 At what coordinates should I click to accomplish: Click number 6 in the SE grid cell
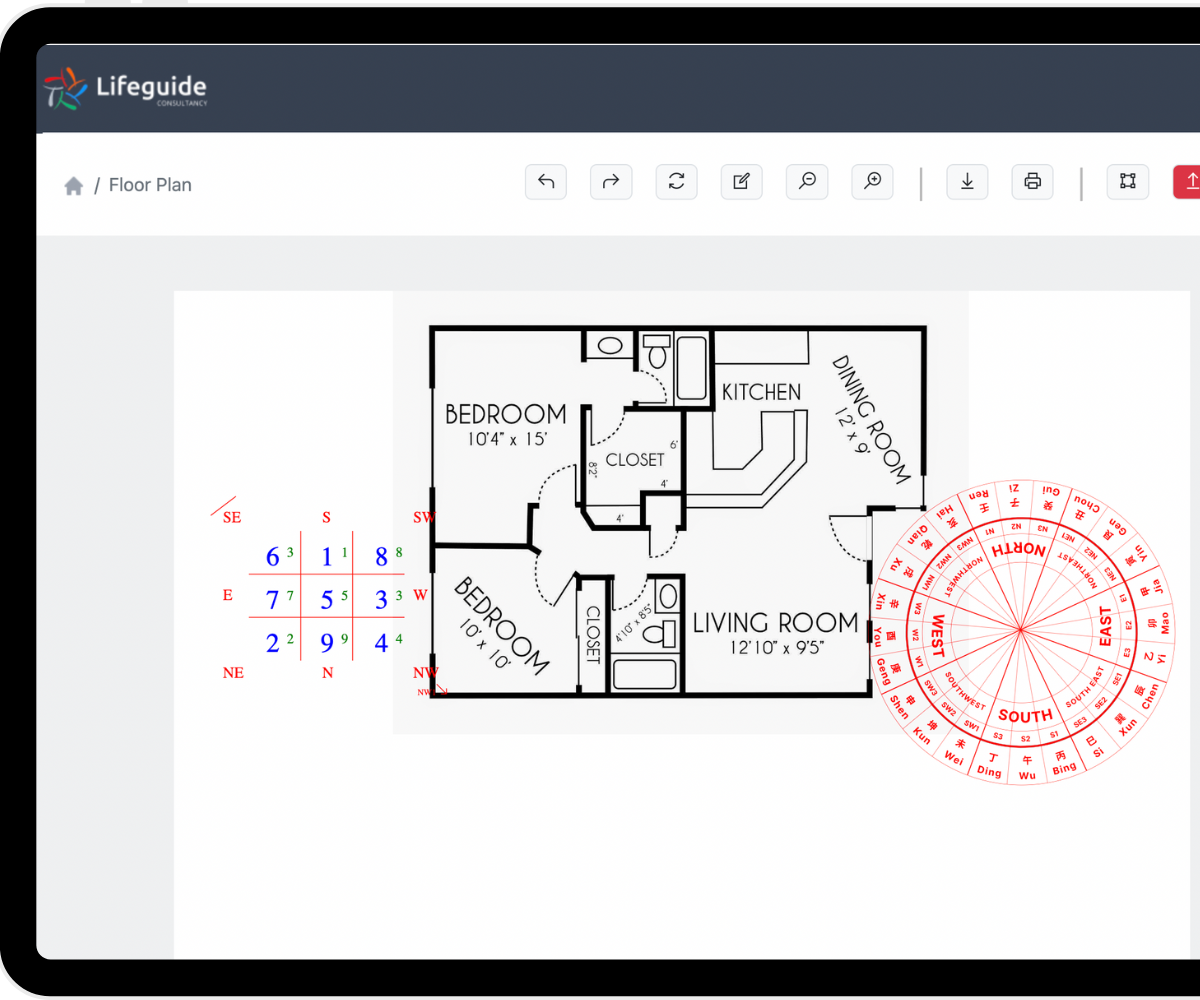[x=273, y=557]
